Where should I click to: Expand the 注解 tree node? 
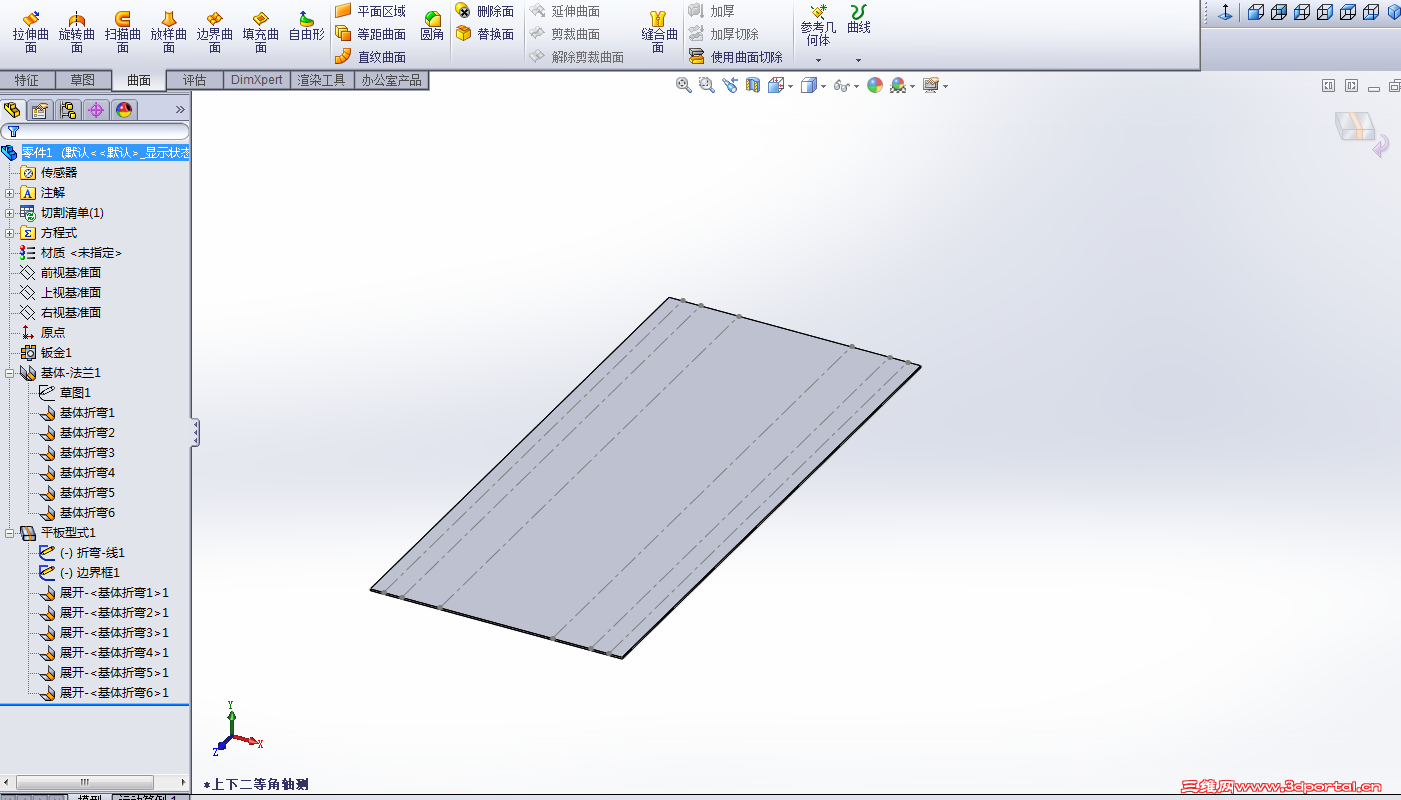coord(9,193)
